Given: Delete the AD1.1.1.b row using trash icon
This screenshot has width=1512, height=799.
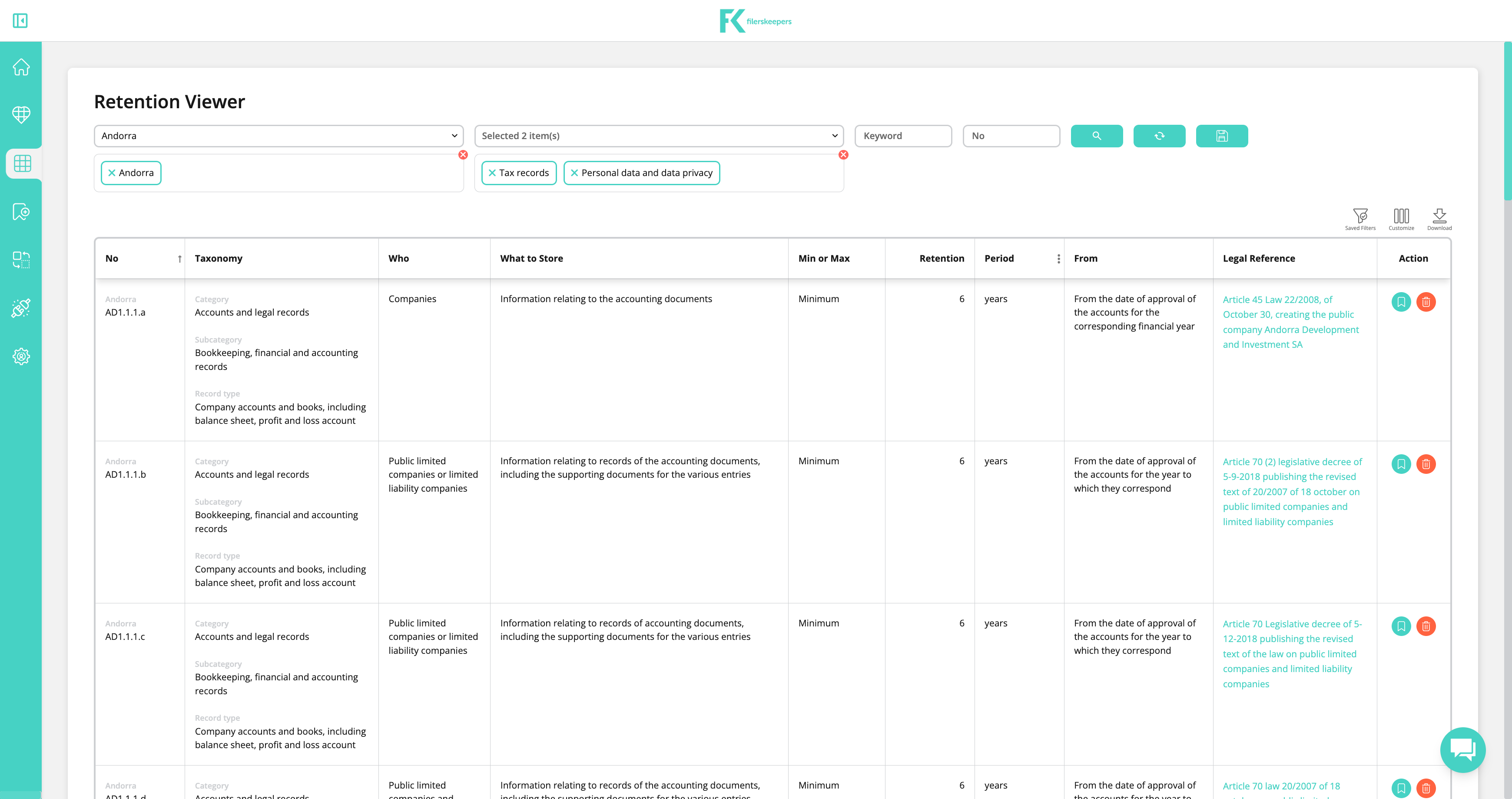Looking at the screenshot, I should coord(1427,464).
